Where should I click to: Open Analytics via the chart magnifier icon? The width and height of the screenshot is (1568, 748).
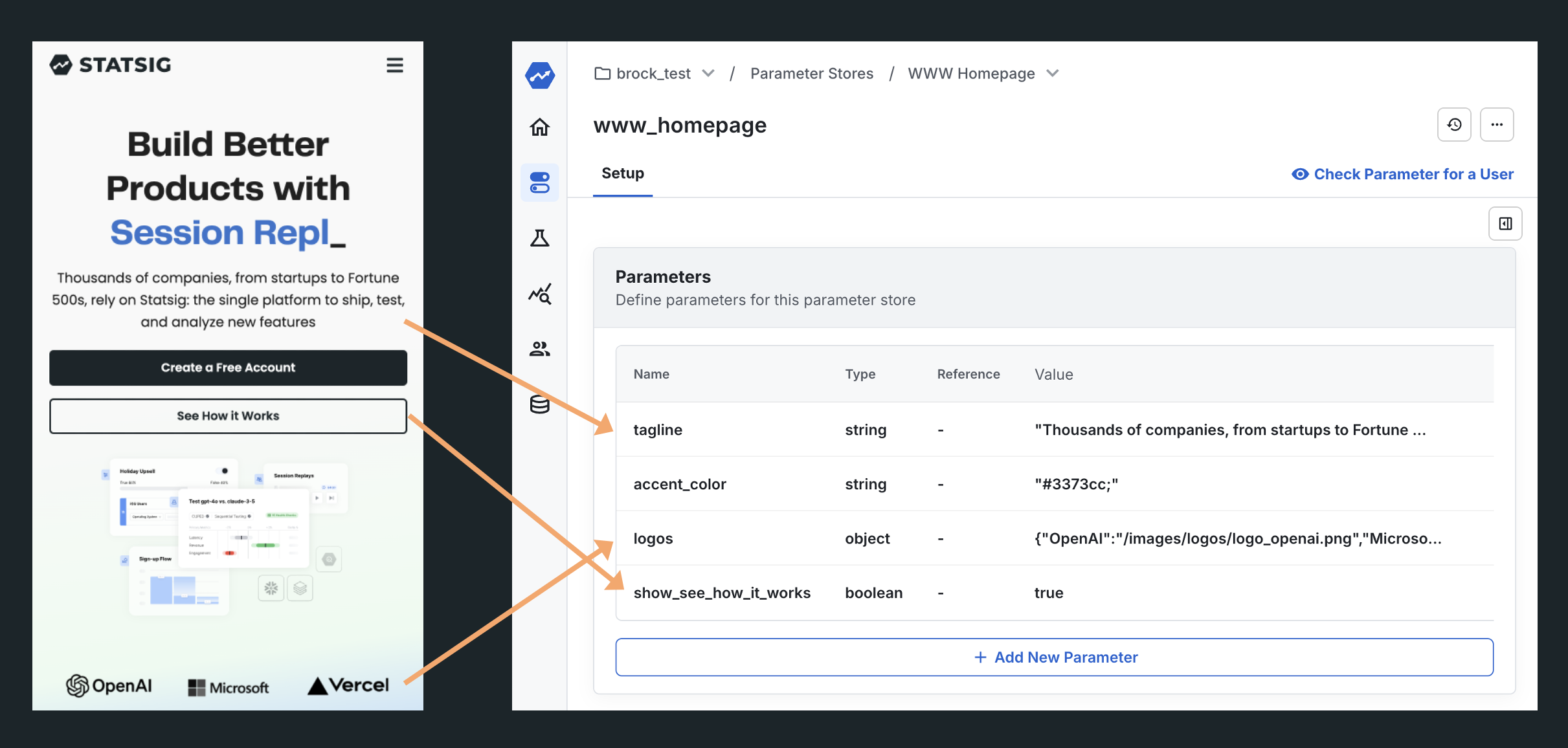[539, 293]
